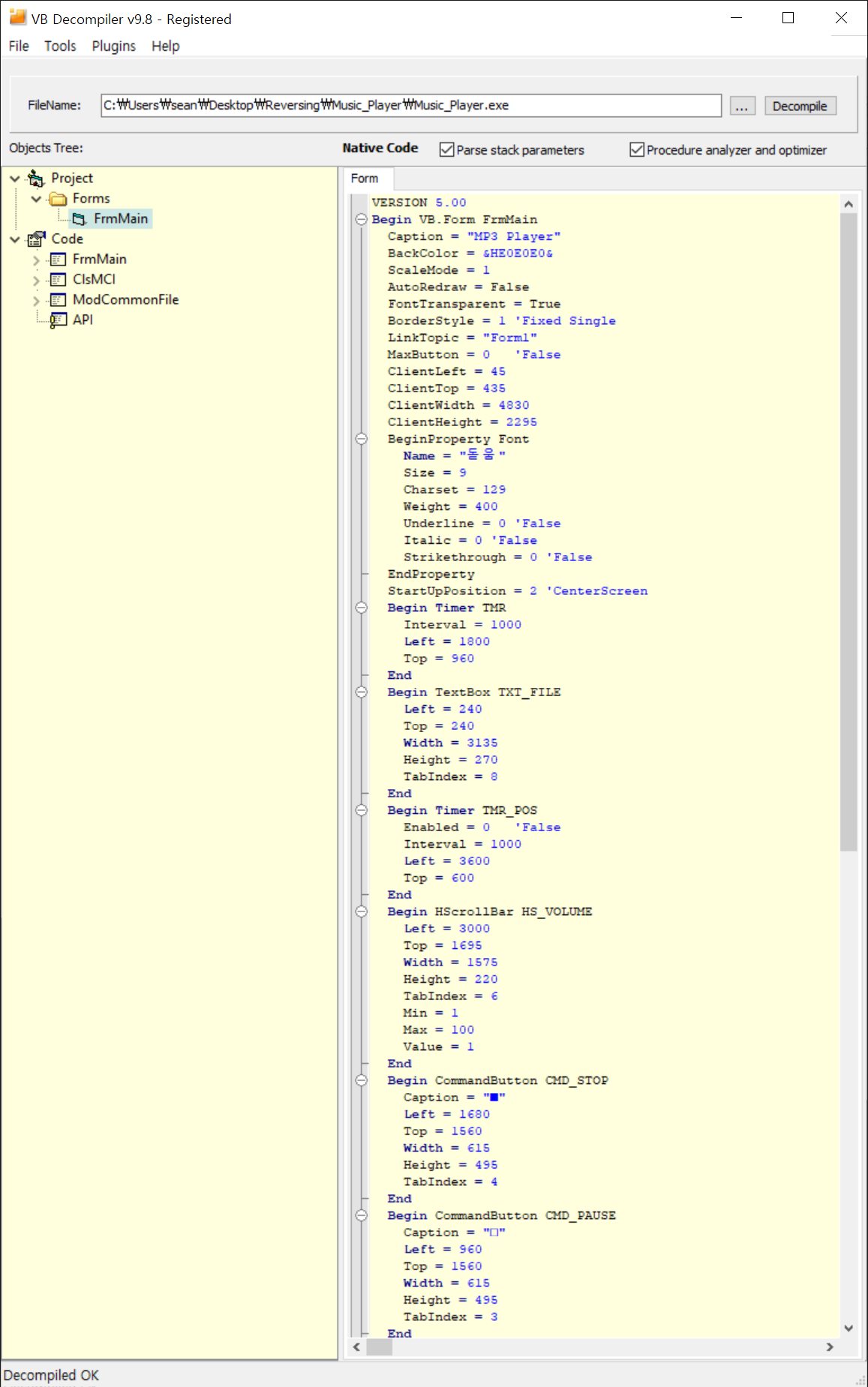Collapse the BeginProperty Font block

click(361, 439)
